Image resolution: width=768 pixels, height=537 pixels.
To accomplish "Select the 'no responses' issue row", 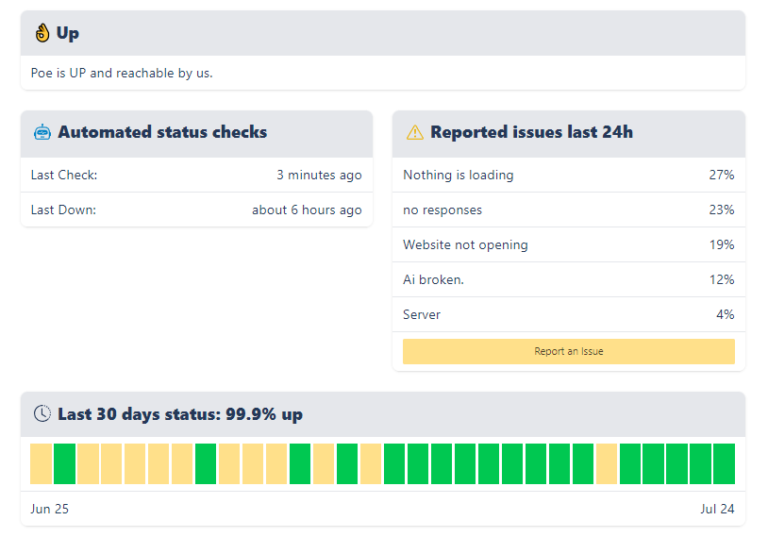I will click(568, 210).
